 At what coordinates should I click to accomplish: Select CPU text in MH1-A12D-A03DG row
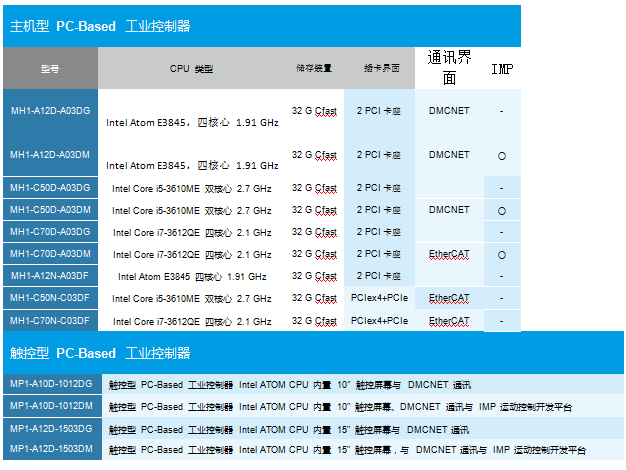click(192, 123)
